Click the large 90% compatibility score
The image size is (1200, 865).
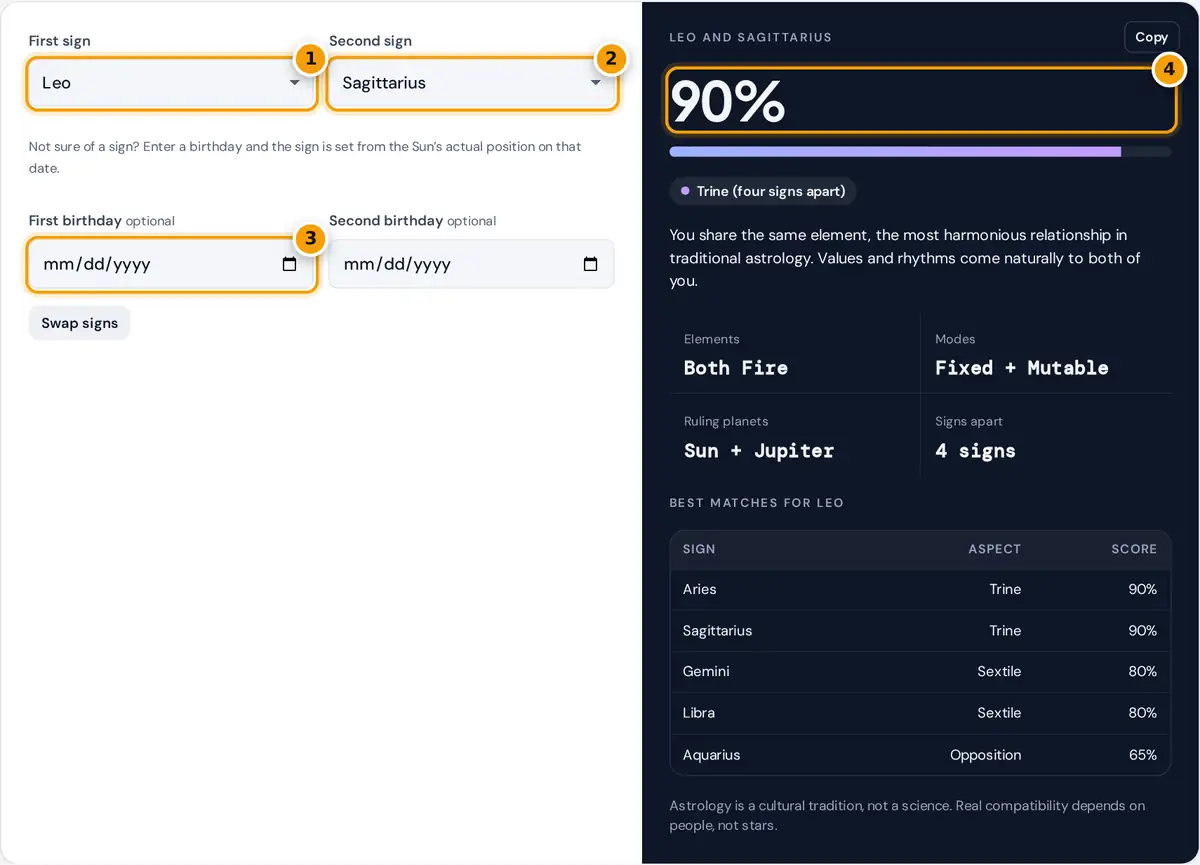click(x=728, y=101)
